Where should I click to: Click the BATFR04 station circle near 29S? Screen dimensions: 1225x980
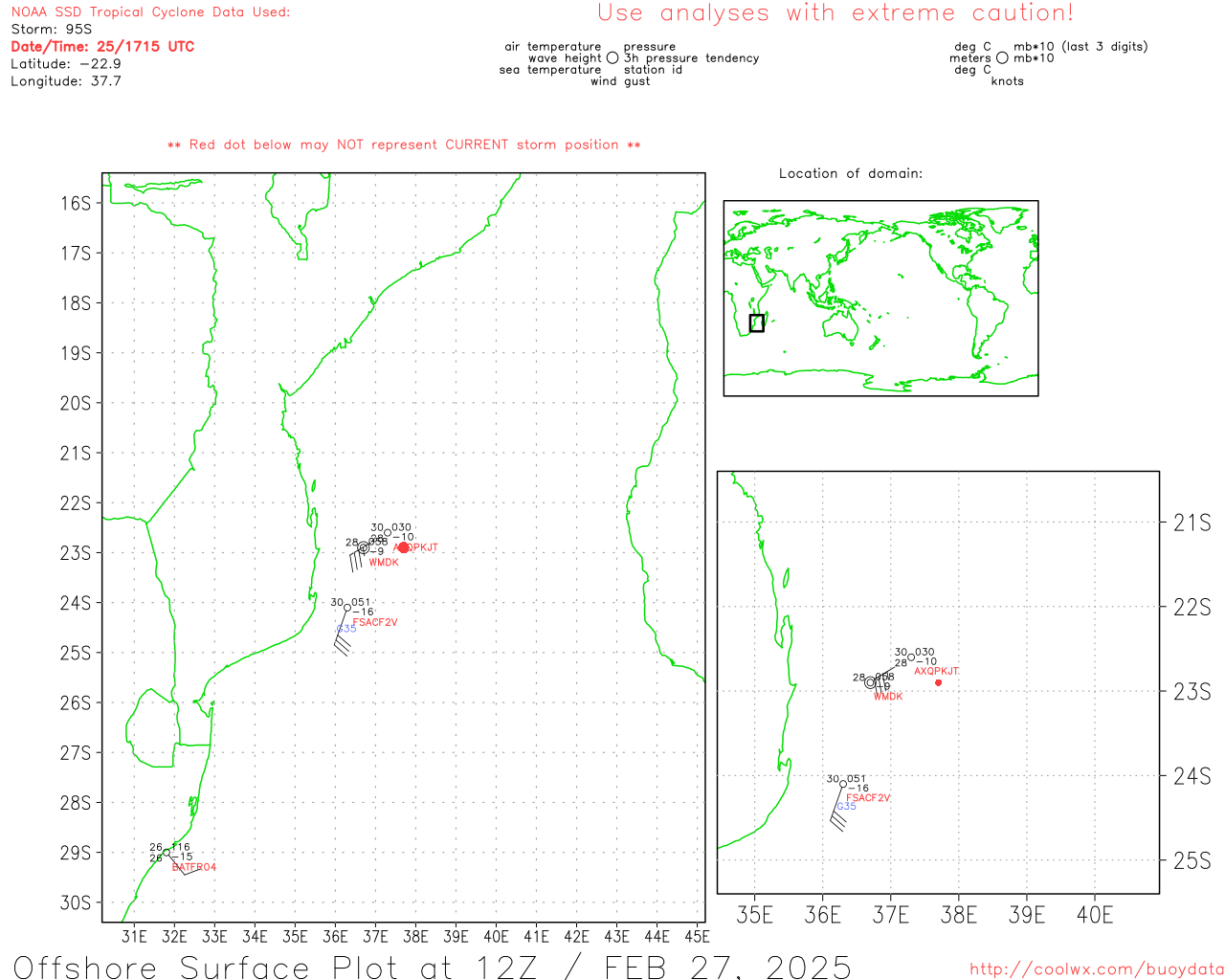pos(167,853)
